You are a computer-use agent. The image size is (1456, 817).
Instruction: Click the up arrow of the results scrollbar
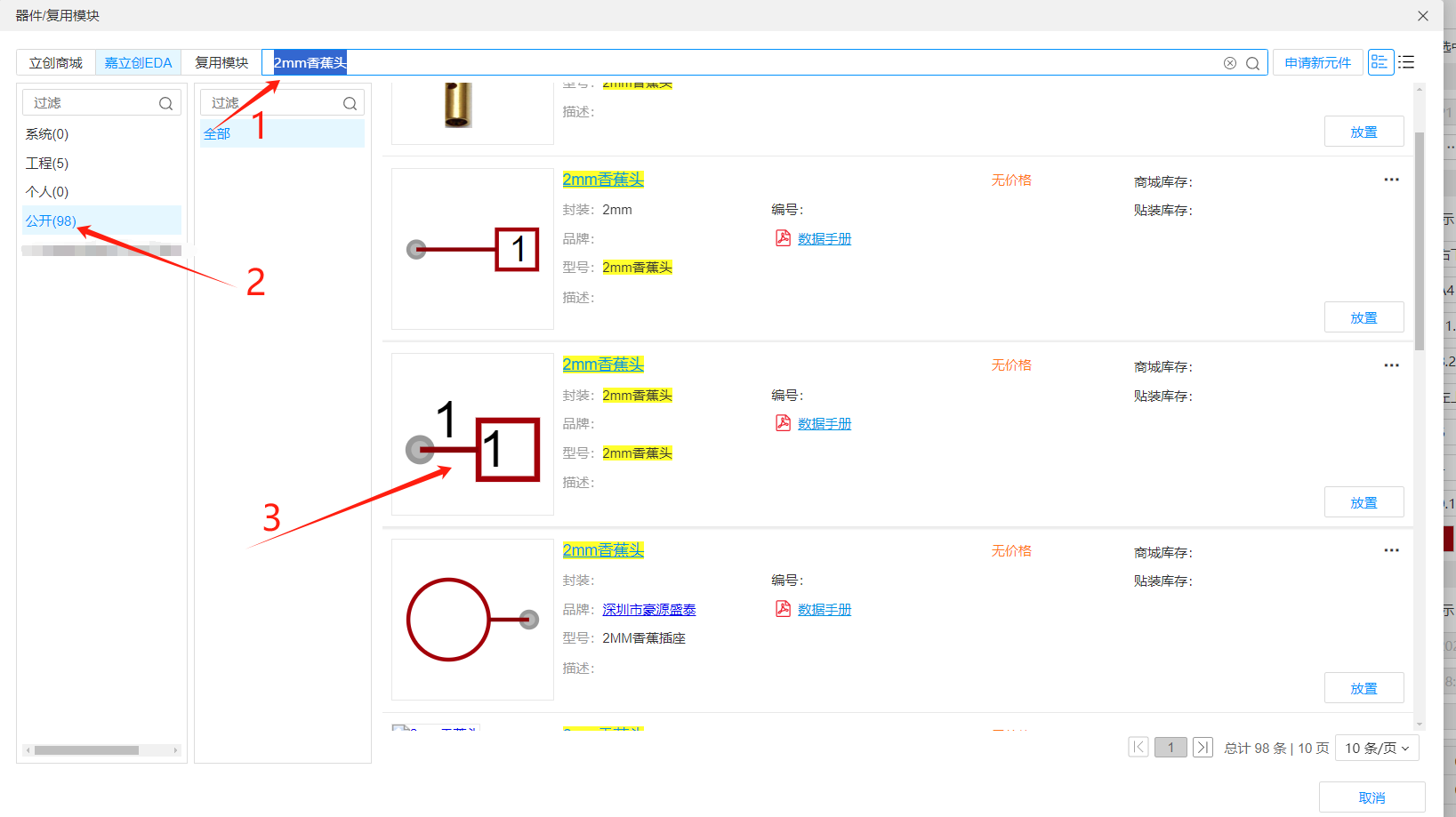coord(1420,88)
